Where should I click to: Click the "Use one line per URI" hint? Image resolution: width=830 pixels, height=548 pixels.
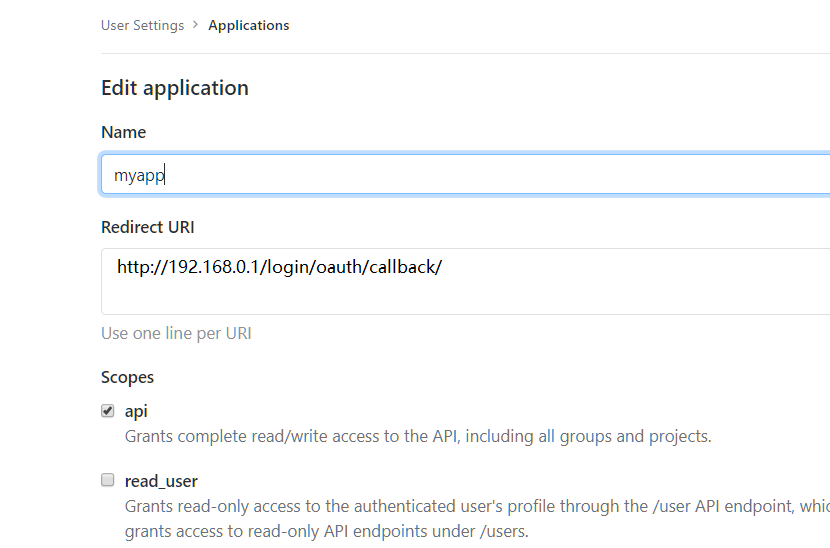pos(176,333)
